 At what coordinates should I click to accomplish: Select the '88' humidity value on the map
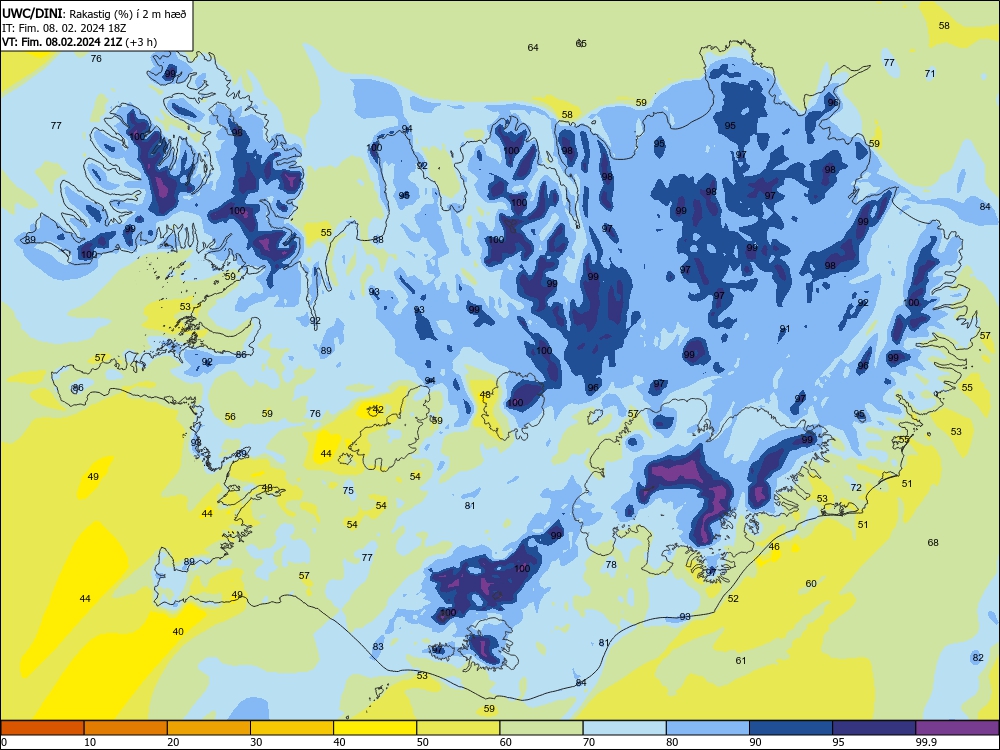[378, 239]
